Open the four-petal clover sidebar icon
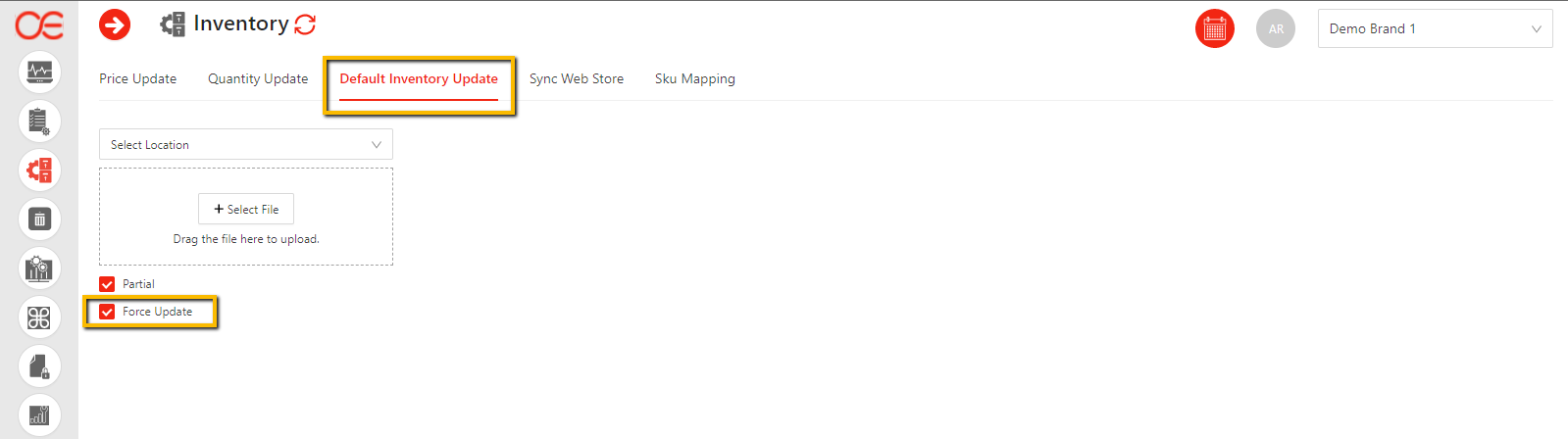This screenshot has width=1568, height=439. pyautogui.click(x=39, y=317)
